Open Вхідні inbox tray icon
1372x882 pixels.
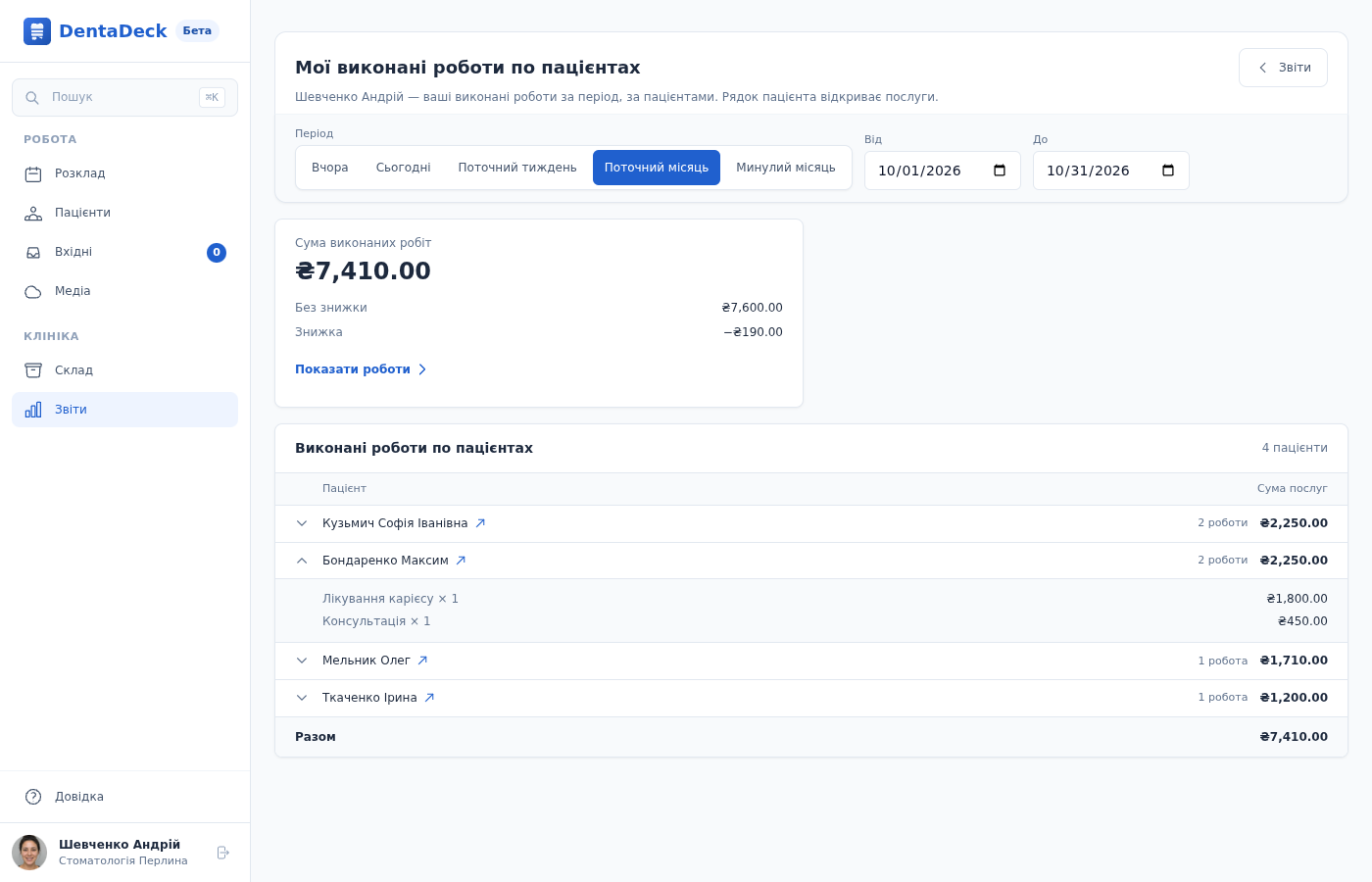(x=33, y=253)
